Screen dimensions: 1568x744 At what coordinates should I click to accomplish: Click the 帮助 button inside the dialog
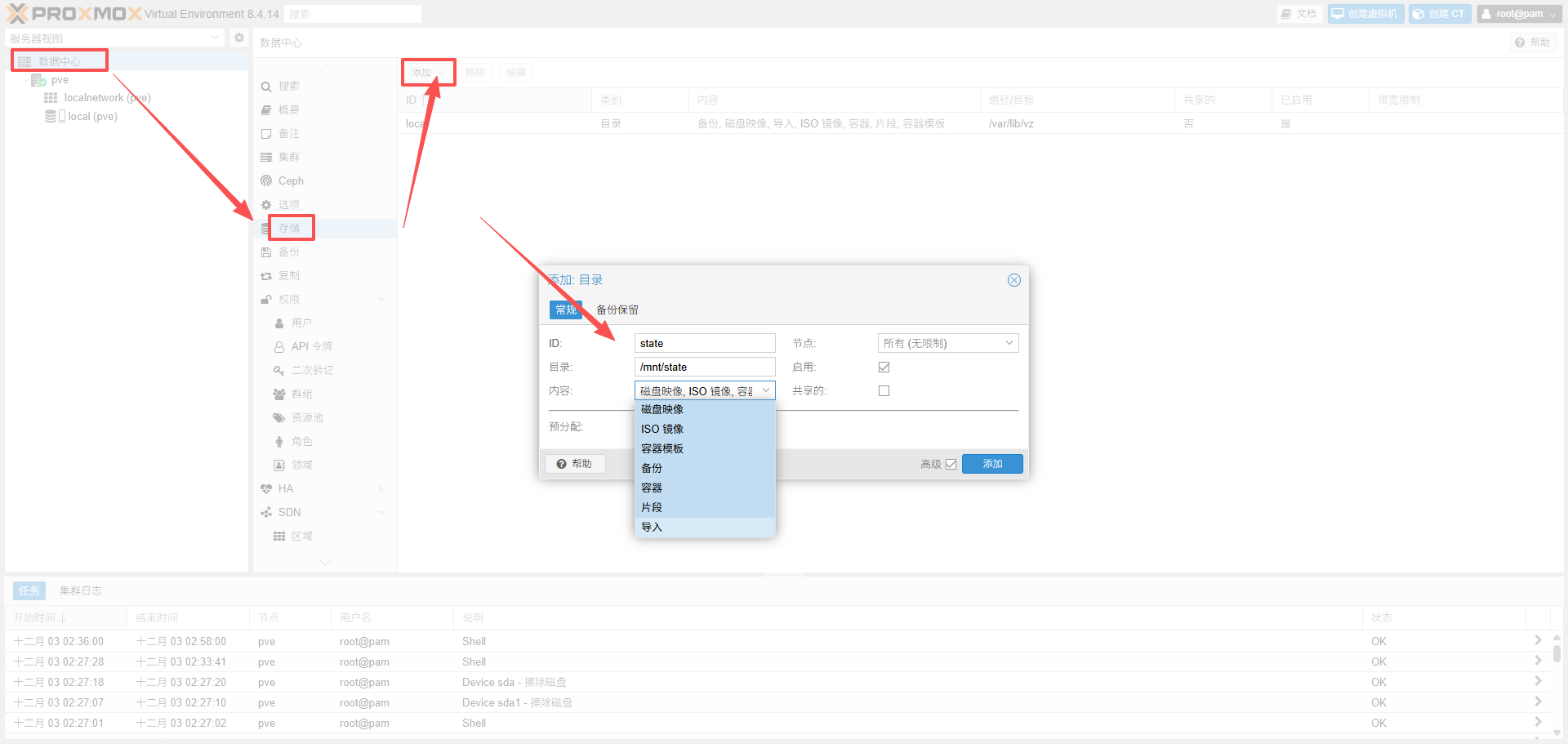tap(575, 463)
